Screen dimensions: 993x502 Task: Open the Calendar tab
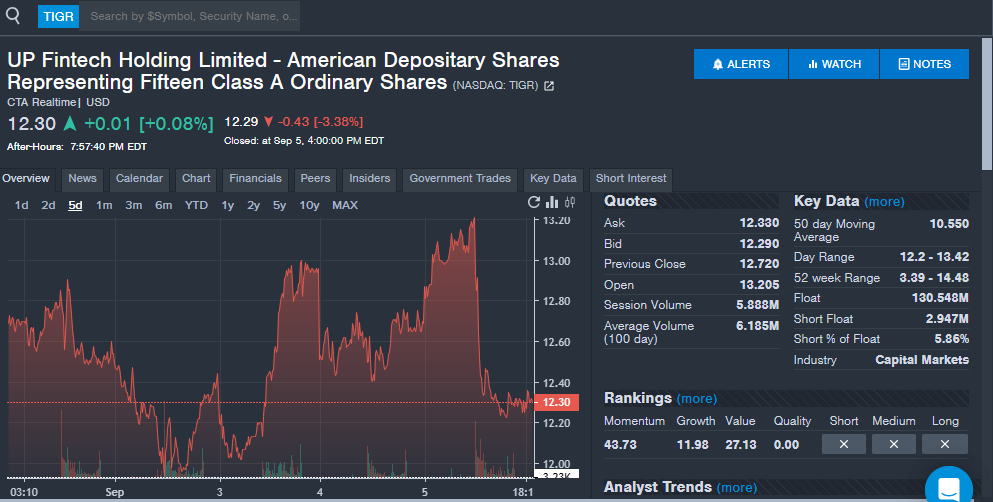click(139, 179)
